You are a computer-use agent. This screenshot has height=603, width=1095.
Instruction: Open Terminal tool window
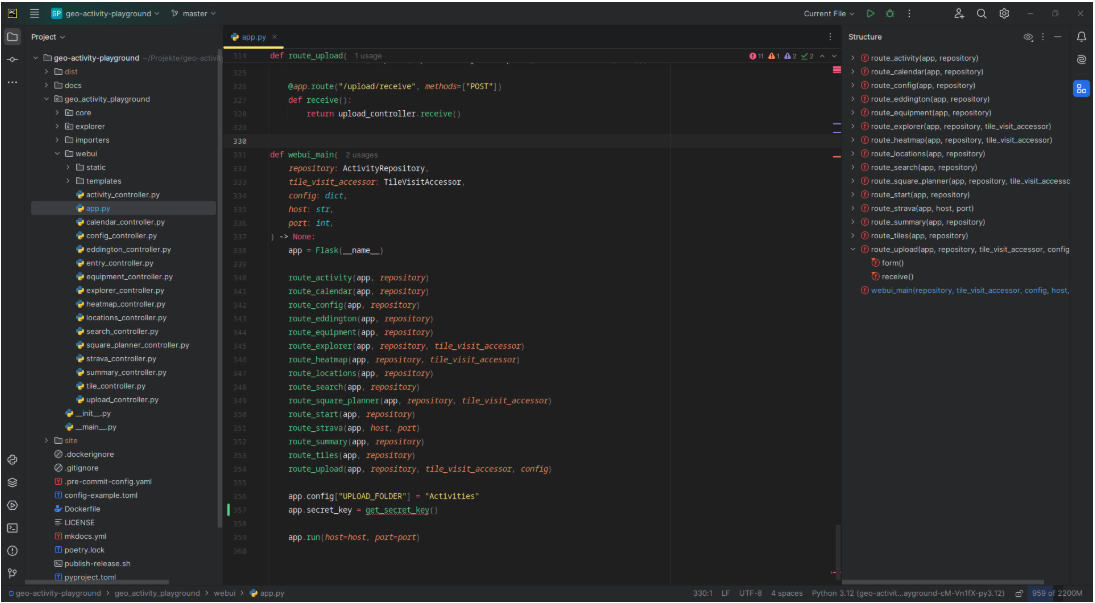pyautogui.click(x=12, y=528)
